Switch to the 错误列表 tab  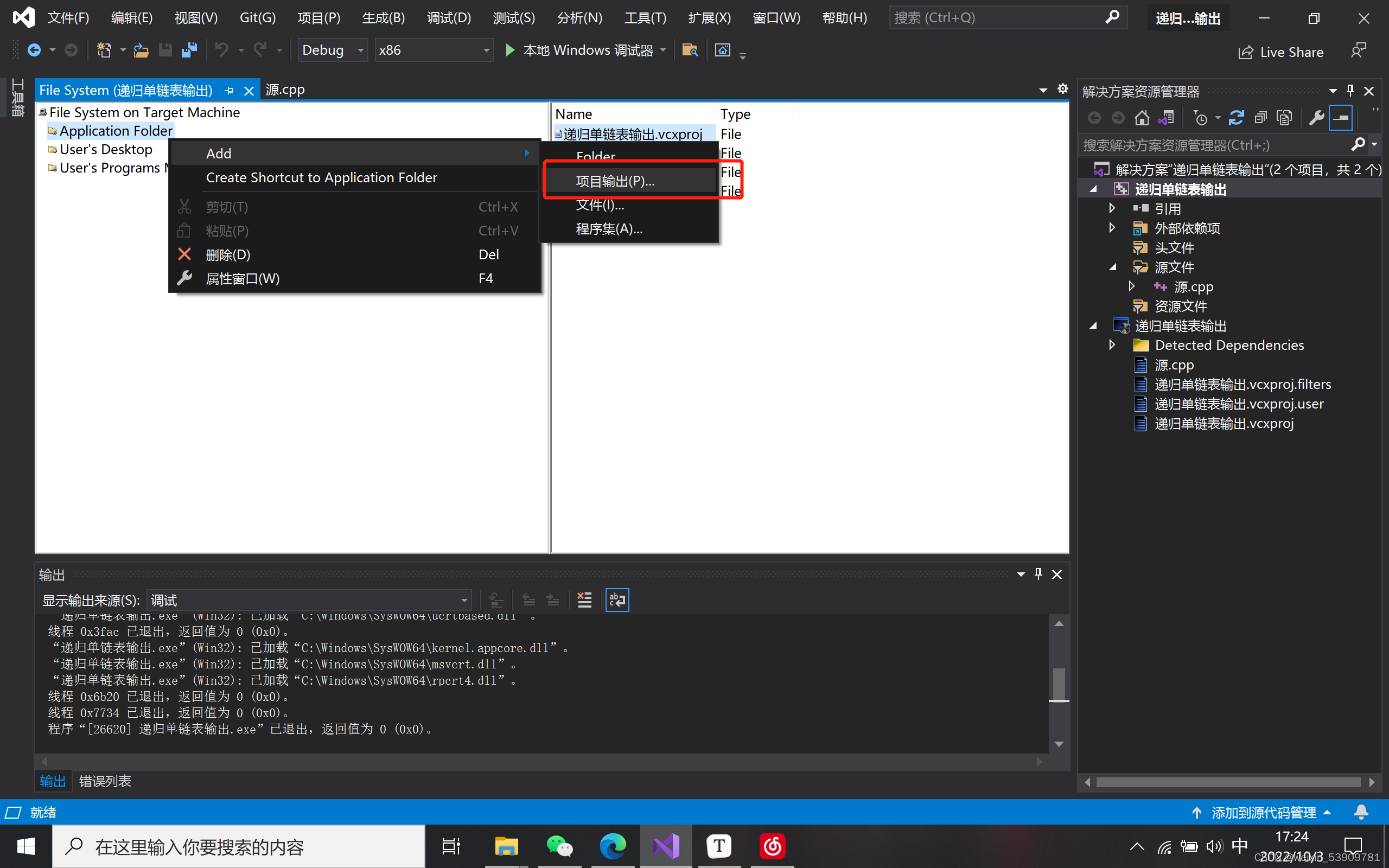[x=105, y=781]
